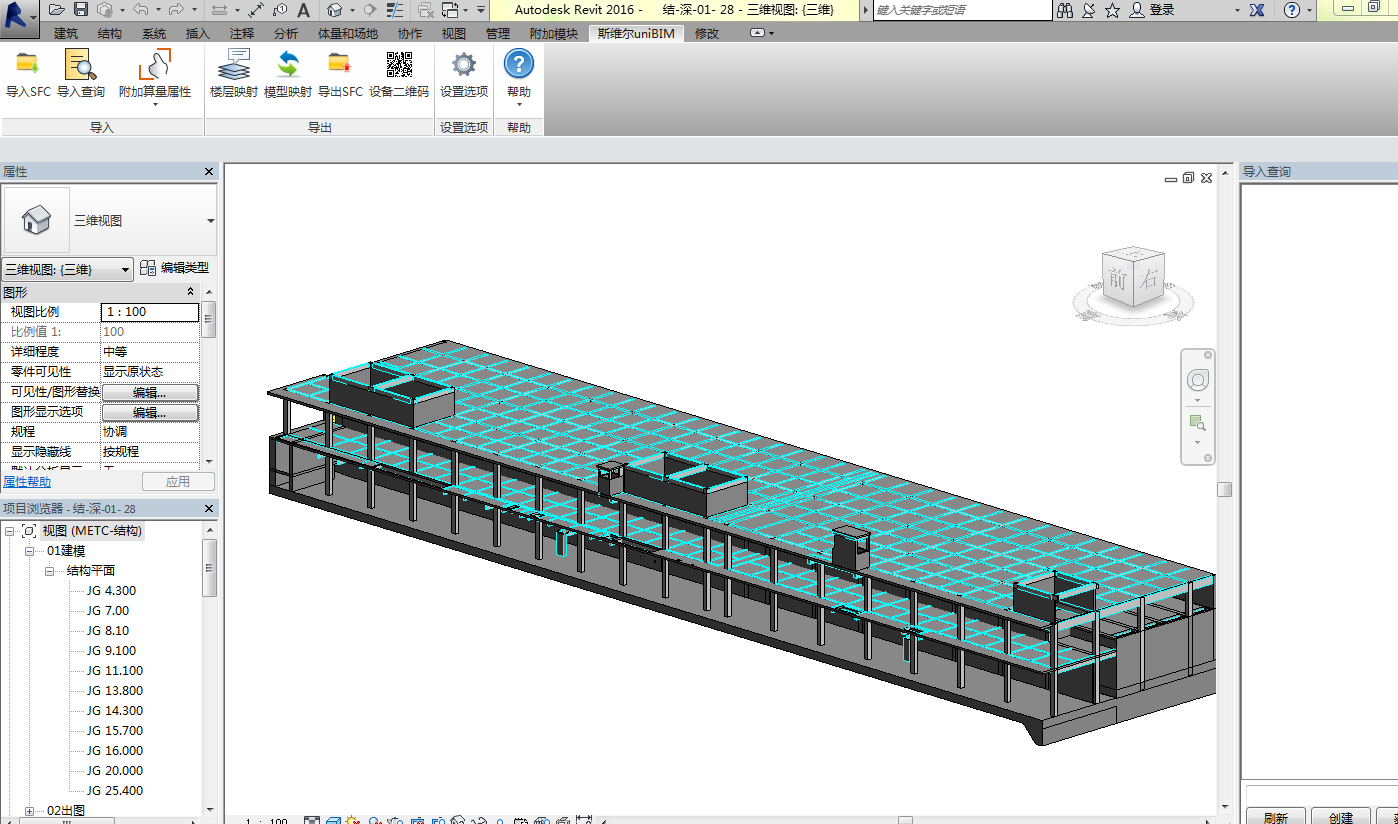Expand the 02出图 tree node
Image resolution: width=1398 pixels, height=824 pixels.
[x=29, y=810]
